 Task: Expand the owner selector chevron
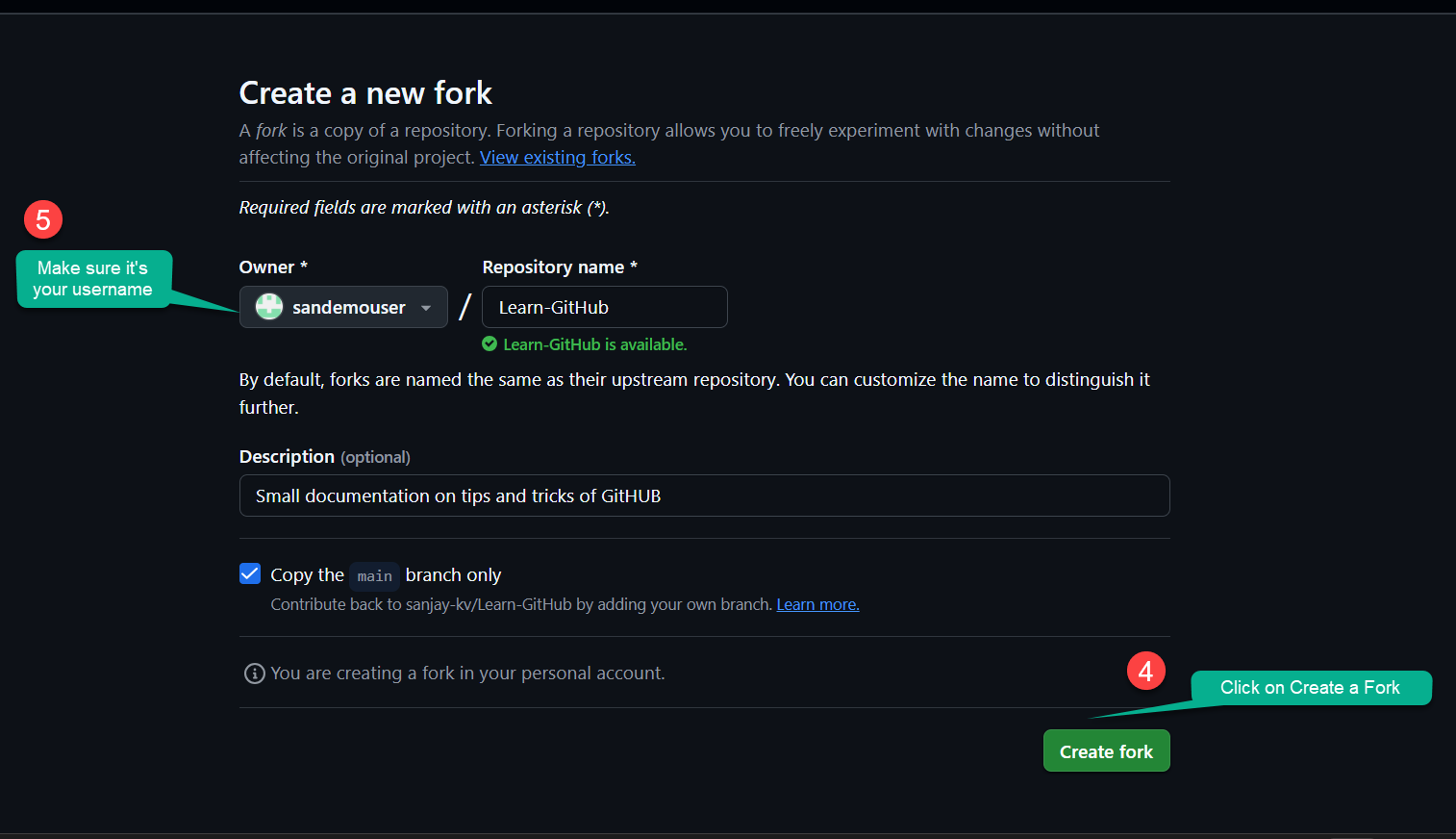click(425, 307)
